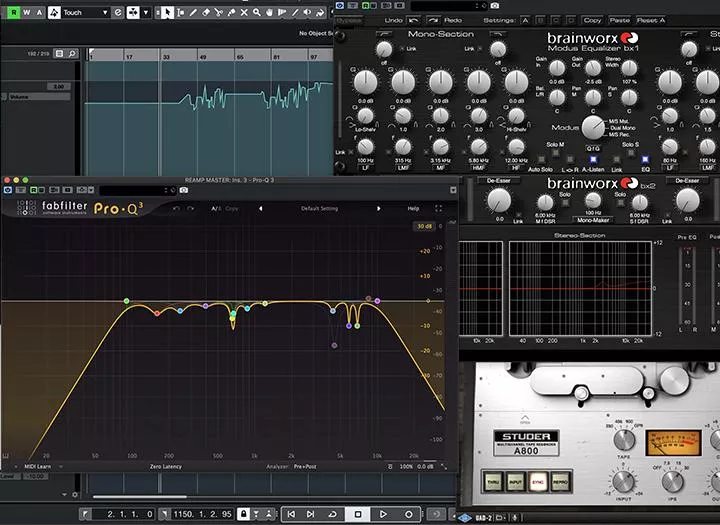Open the Pre+Post analyzer settings

click(305, 467)
